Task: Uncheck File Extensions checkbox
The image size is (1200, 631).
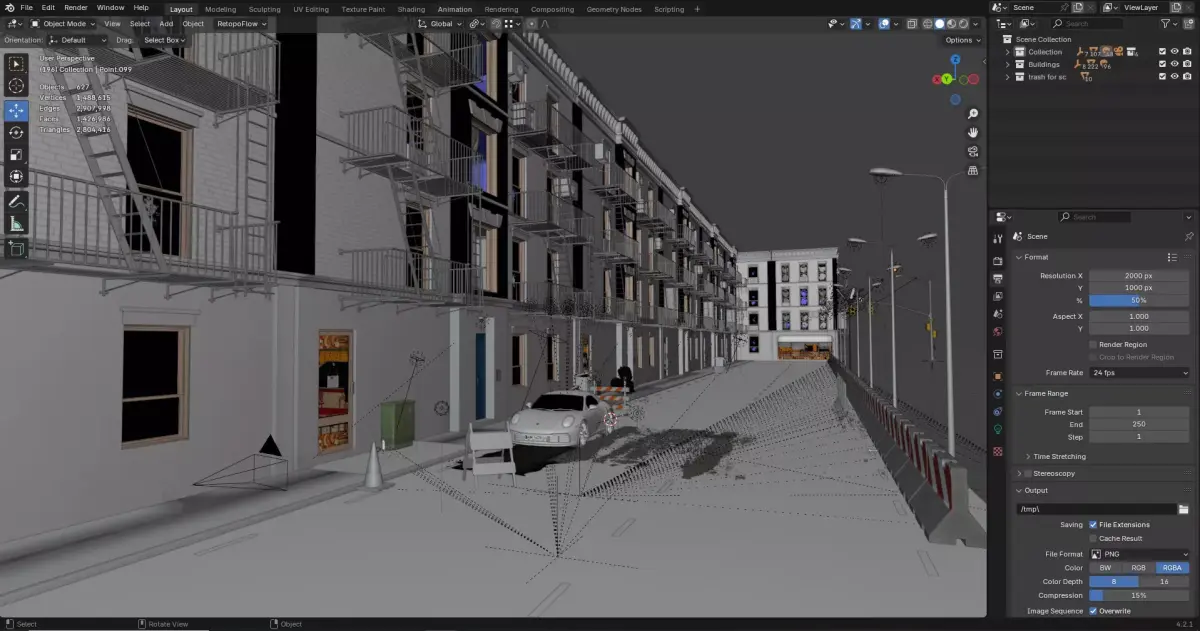Action: pos(1093,524)
